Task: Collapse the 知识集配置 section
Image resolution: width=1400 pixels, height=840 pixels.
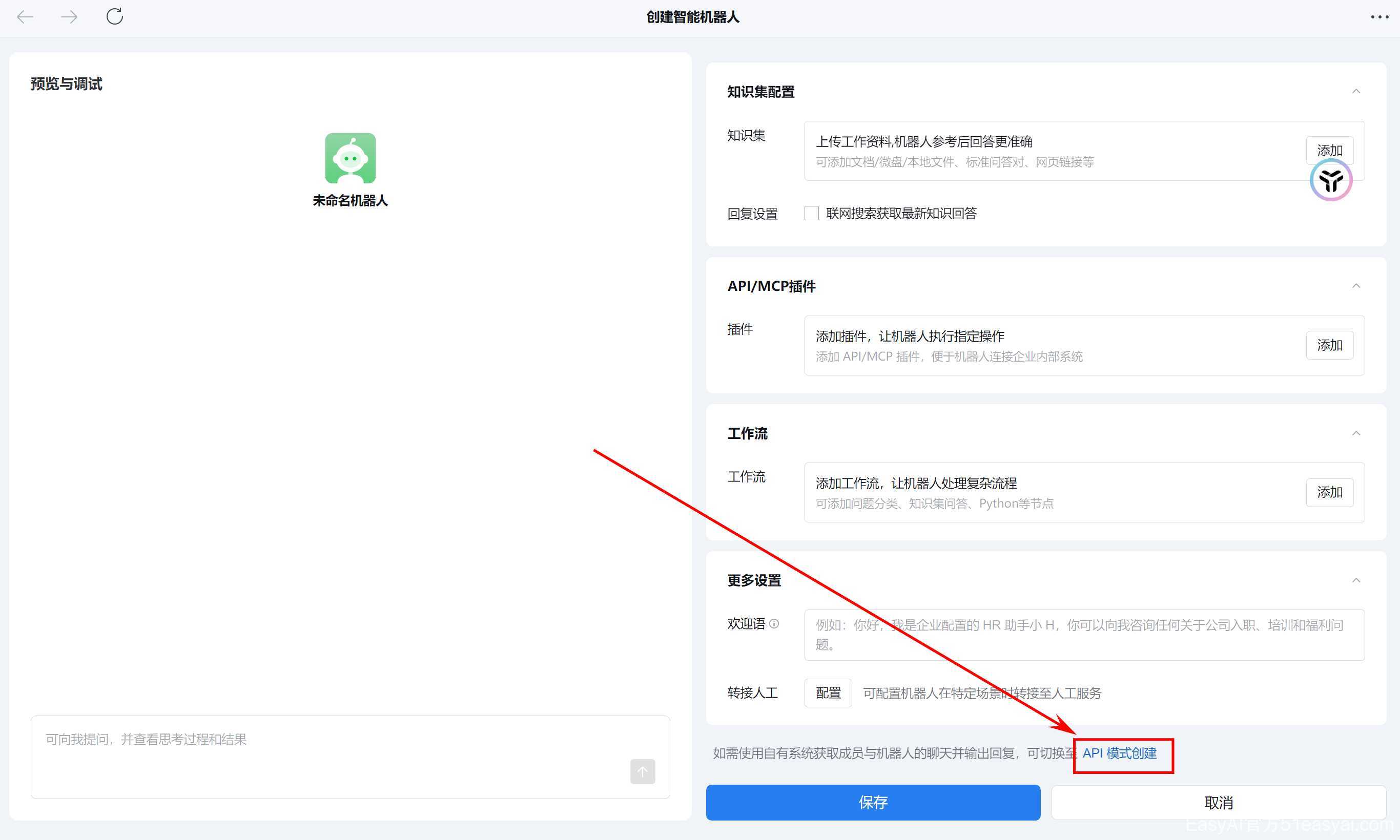Action: click(x=1356, y=92)
